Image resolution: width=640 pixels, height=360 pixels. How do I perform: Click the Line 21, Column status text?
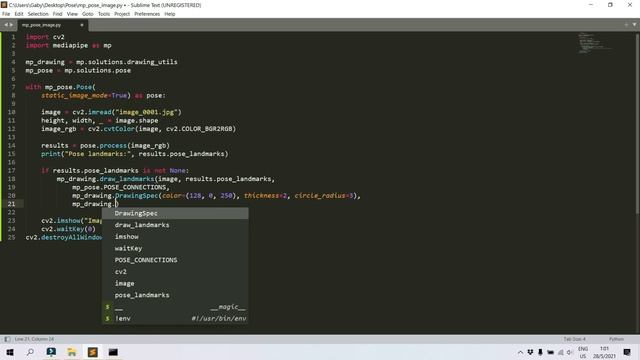point(34,339)
